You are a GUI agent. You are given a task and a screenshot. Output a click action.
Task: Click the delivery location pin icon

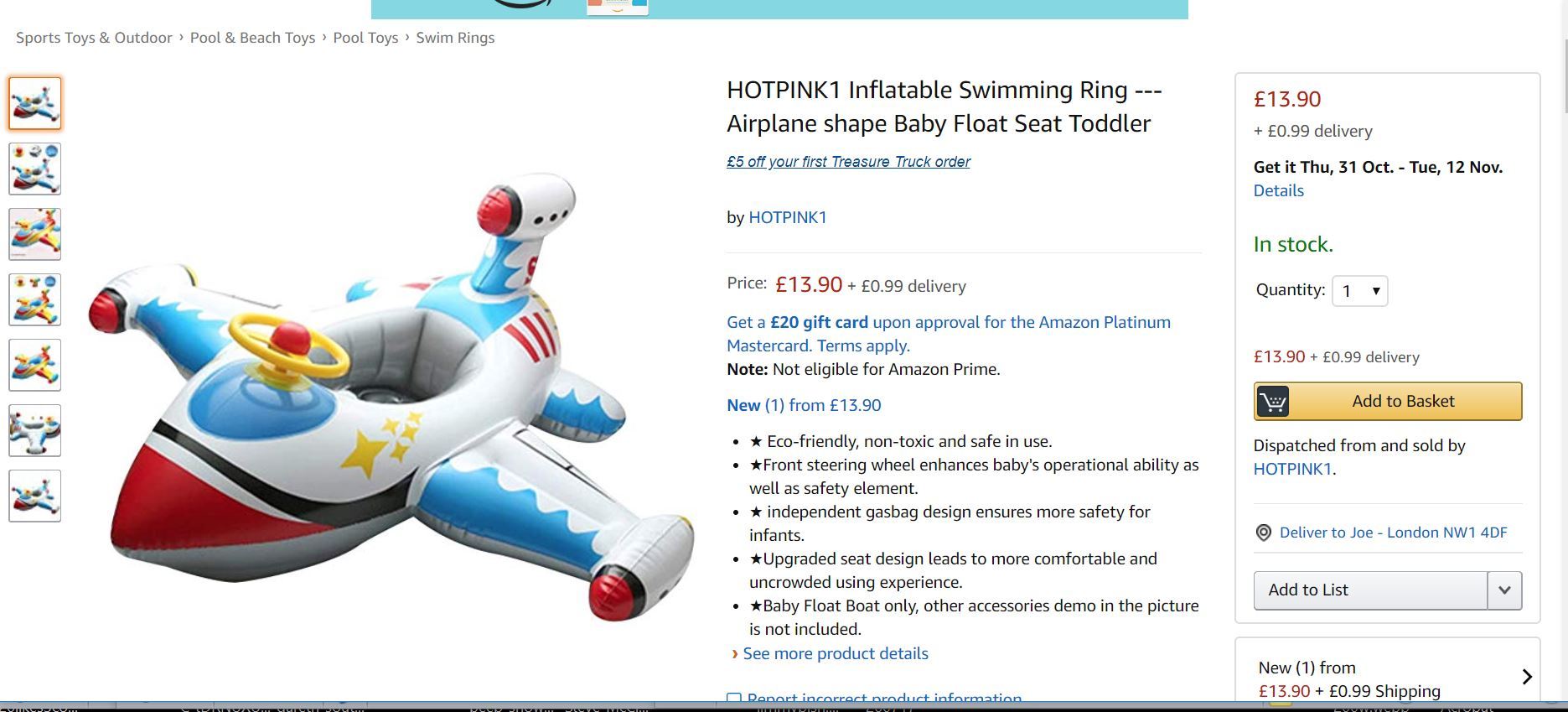[x=1264, y=533]
